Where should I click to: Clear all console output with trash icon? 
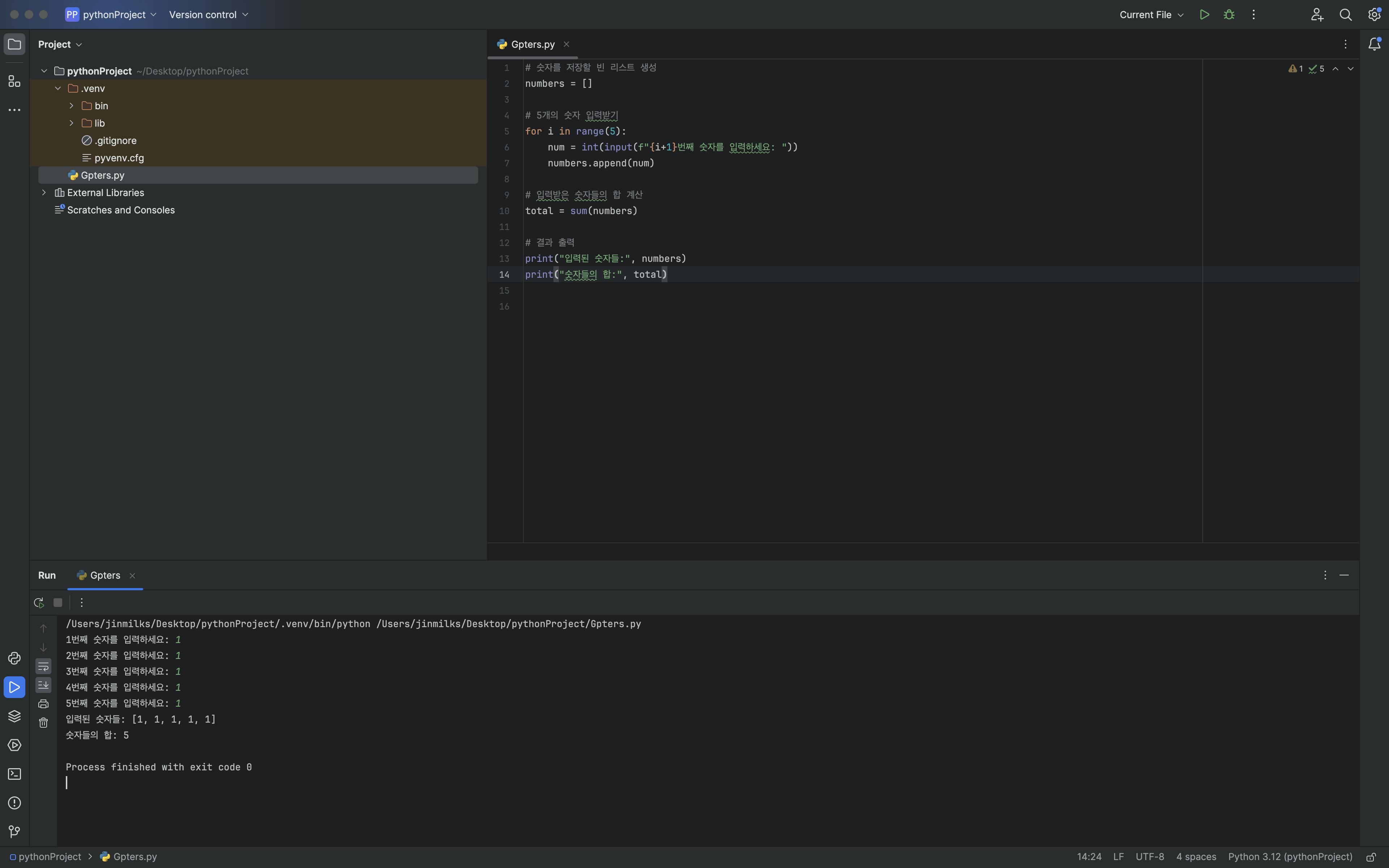point(44,723)
